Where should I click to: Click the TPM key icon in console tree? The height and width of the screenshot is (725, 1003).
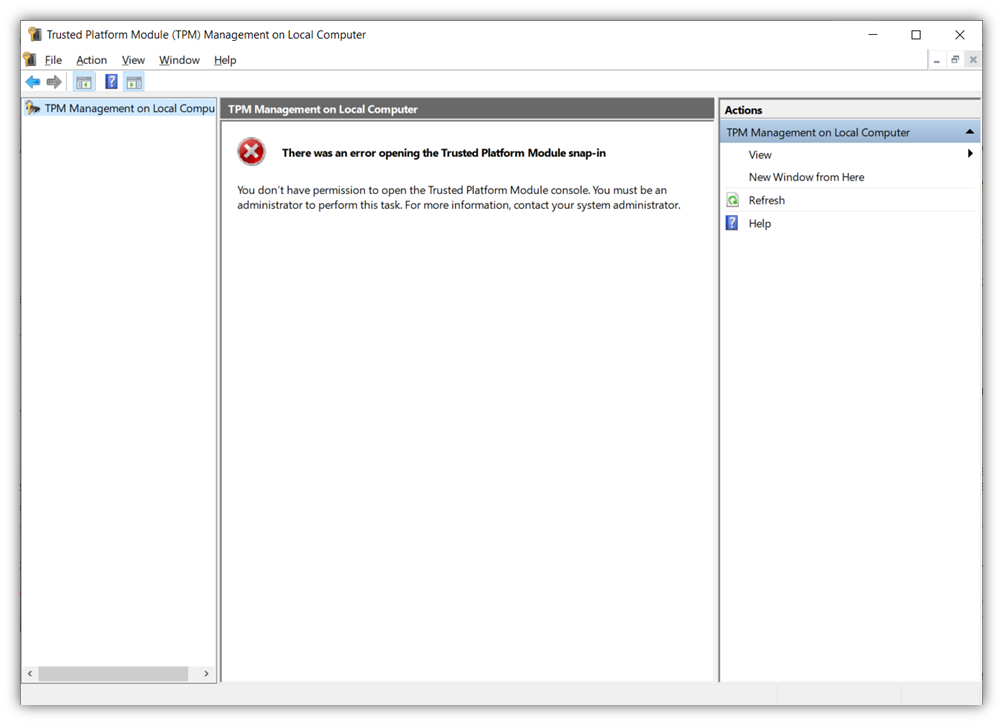tap(33, 108)
